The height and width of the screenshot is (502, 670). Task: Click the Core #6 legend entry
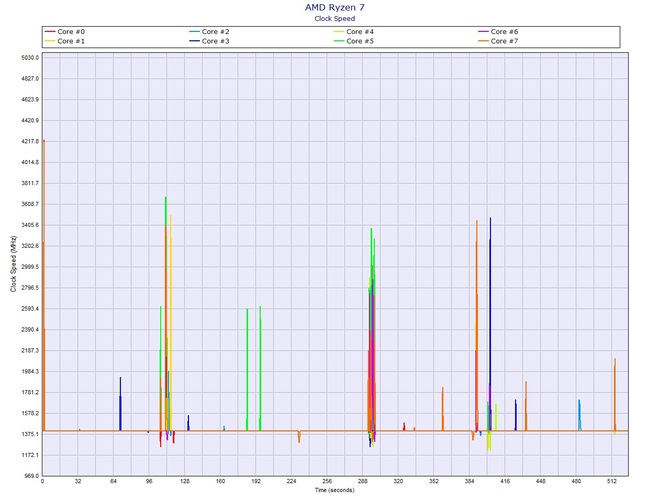point(498,32)
